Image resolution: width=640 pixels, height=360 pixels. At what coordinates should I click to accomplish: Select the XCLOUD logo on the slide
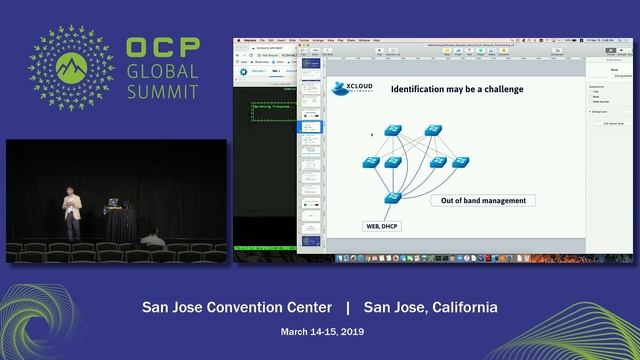352,88
